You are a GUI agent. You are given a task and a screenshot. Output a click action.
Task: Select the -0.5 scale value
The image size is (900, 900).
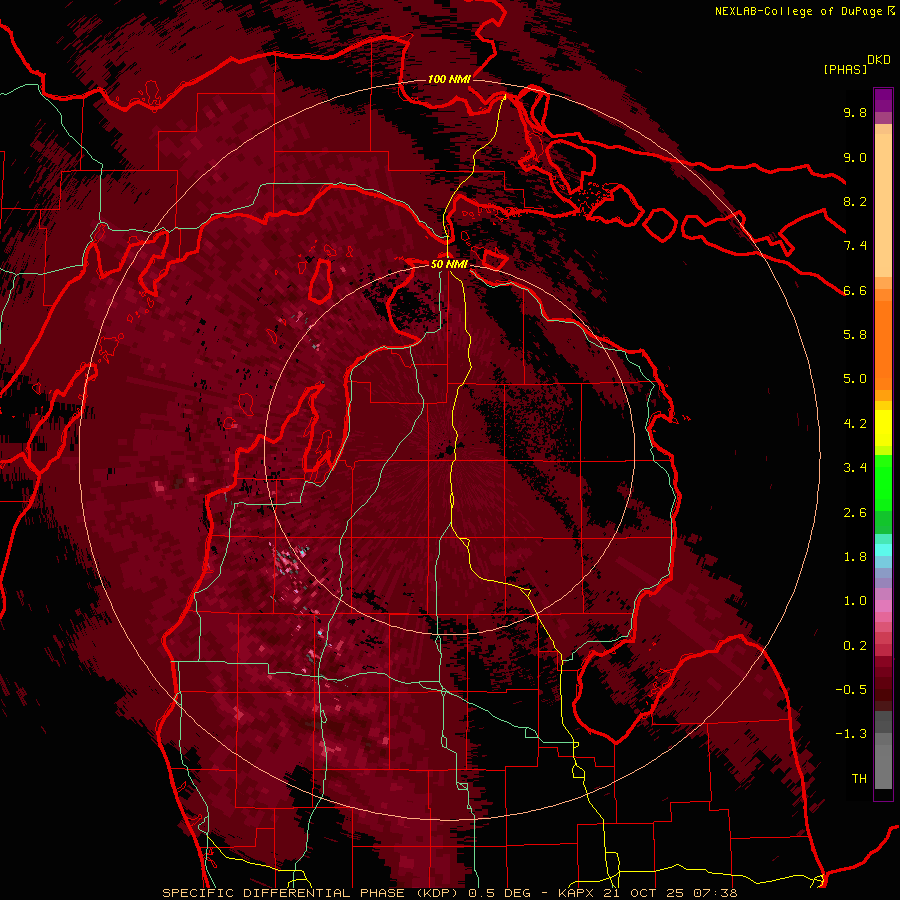pyautogui.click(x=851, y=690)
